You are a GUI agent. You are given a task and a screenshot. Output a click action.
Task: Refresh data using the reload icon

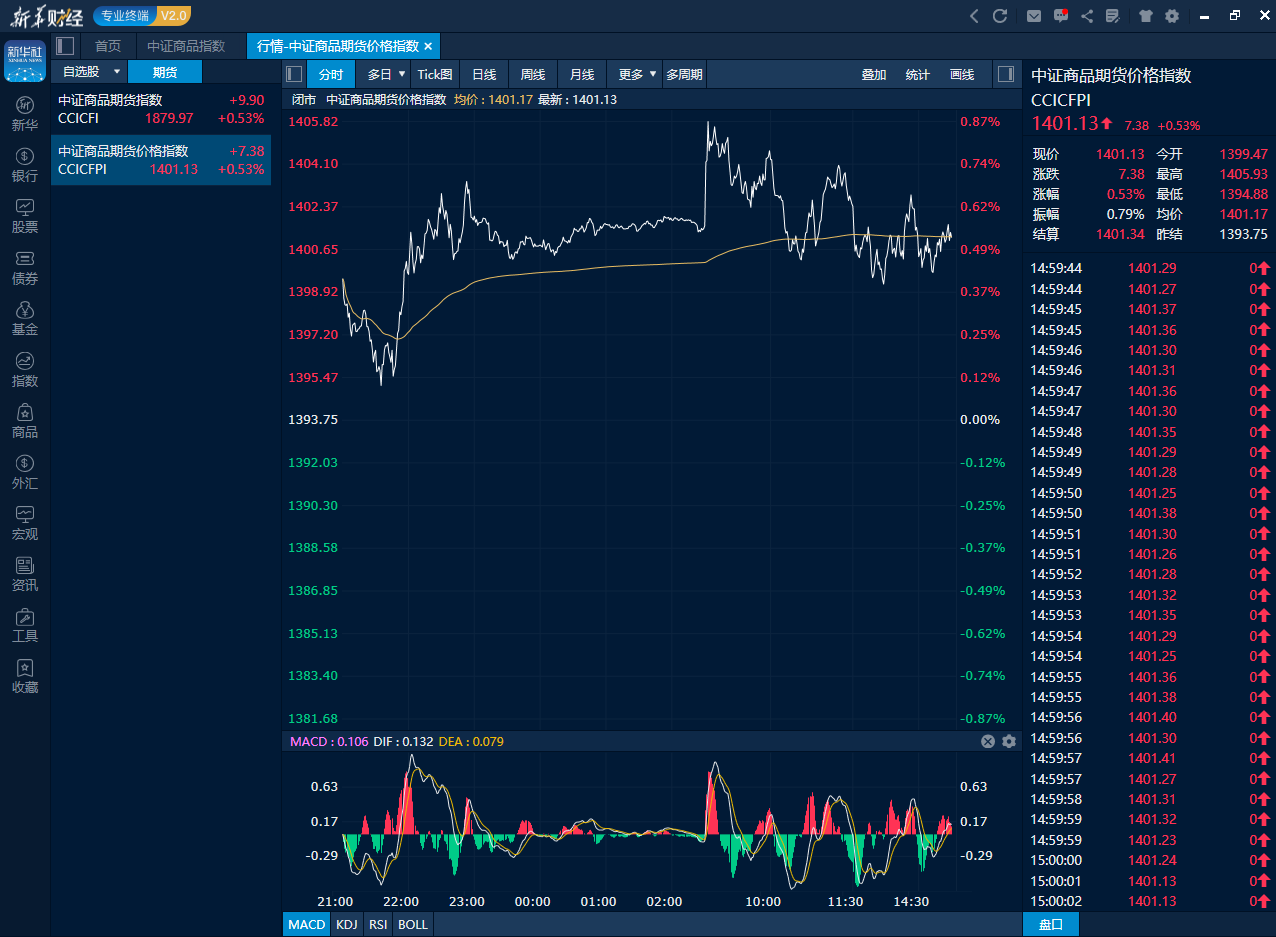[x=999, y=15]
